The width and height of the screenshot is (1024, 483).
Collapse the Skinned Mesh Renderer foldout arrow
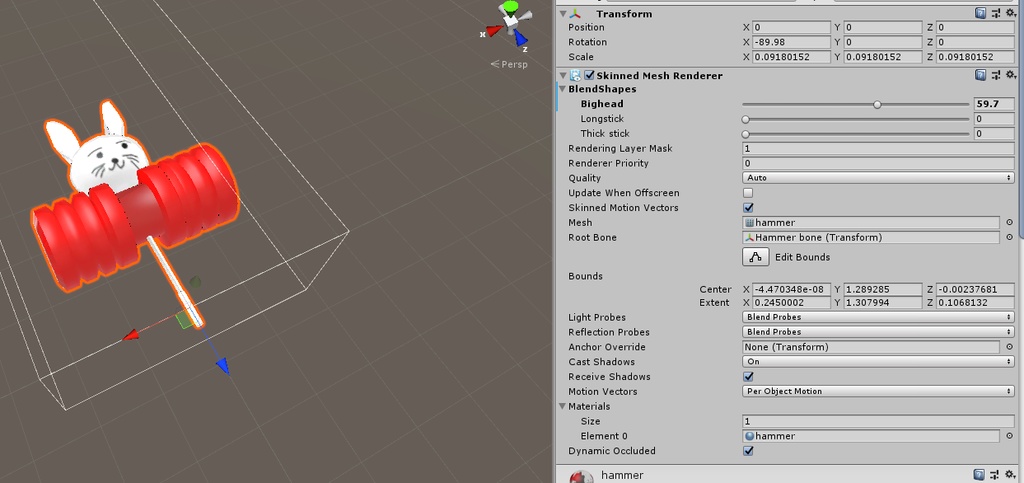pyautogui.click(x=562, y=76)
